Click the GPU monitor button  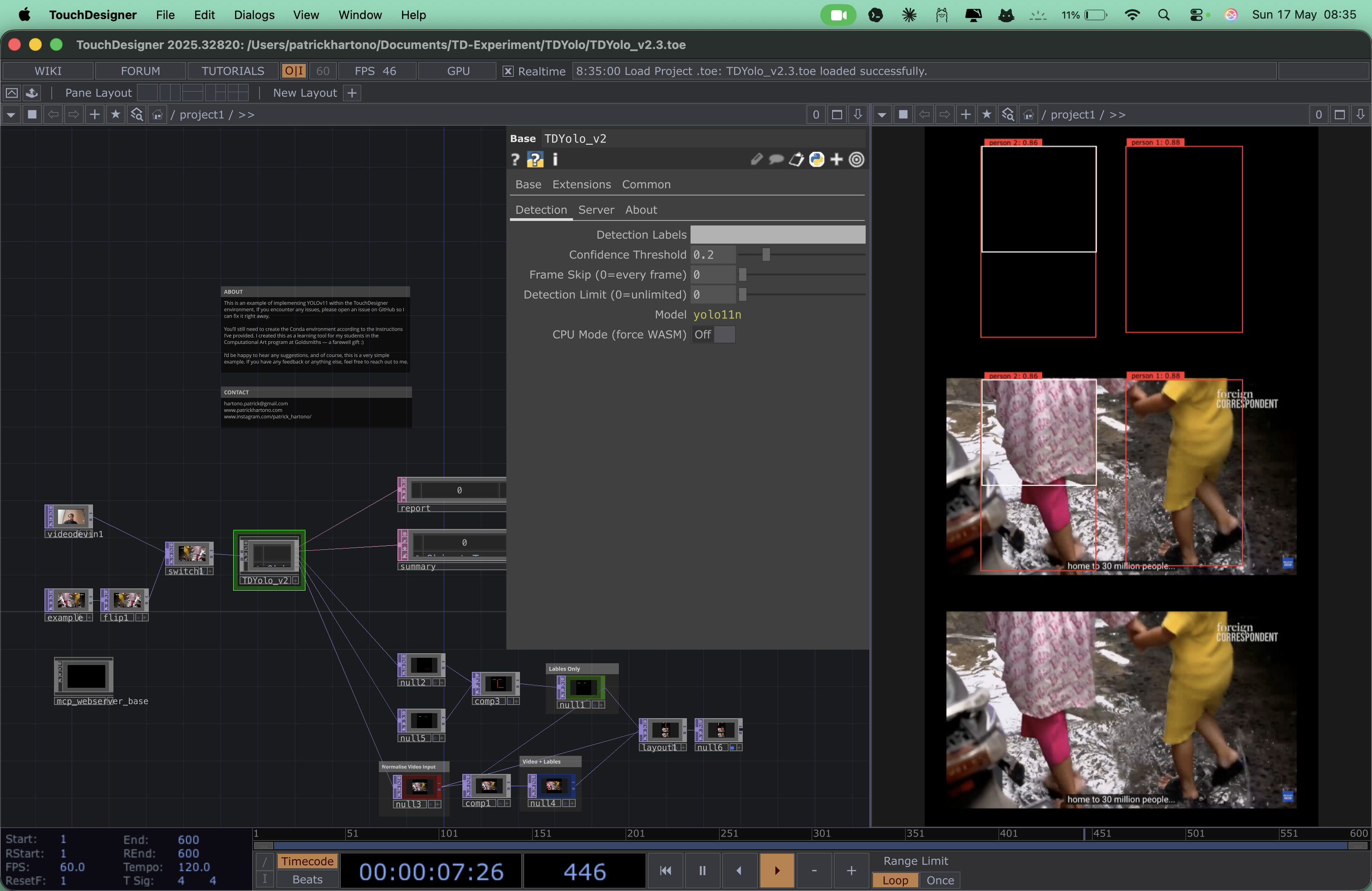coord(458,71)
